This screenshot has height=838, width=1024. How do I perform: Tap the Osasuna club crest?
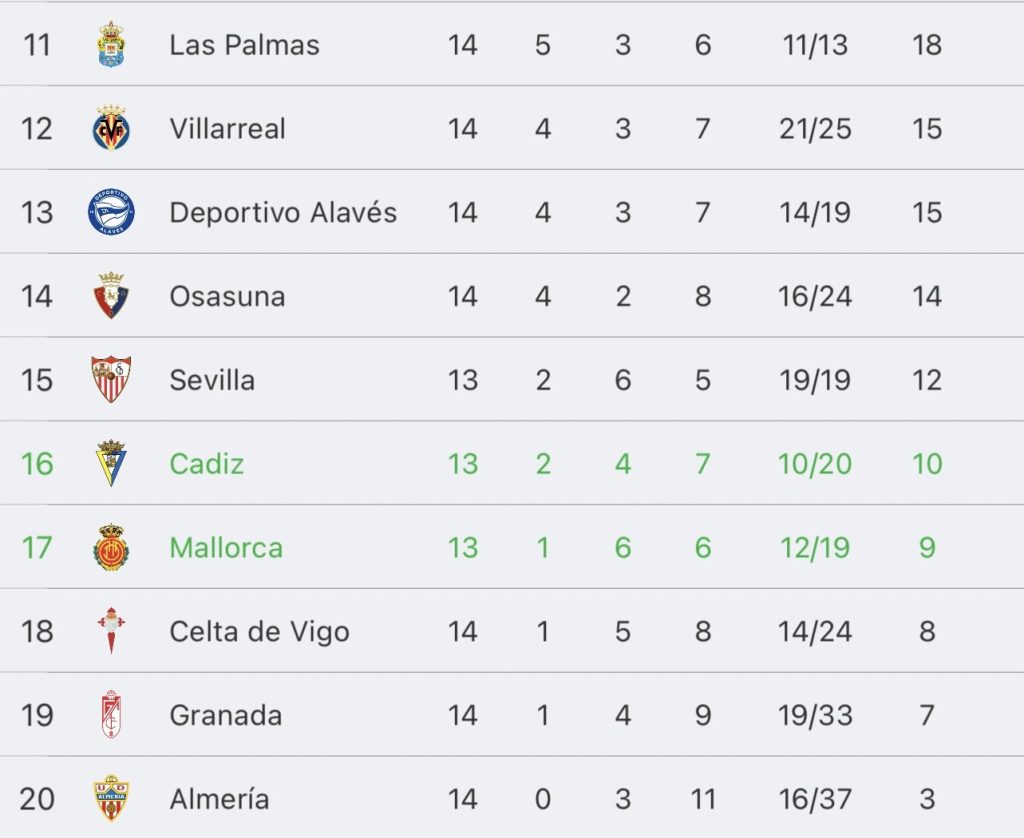(x=111, y=295)
